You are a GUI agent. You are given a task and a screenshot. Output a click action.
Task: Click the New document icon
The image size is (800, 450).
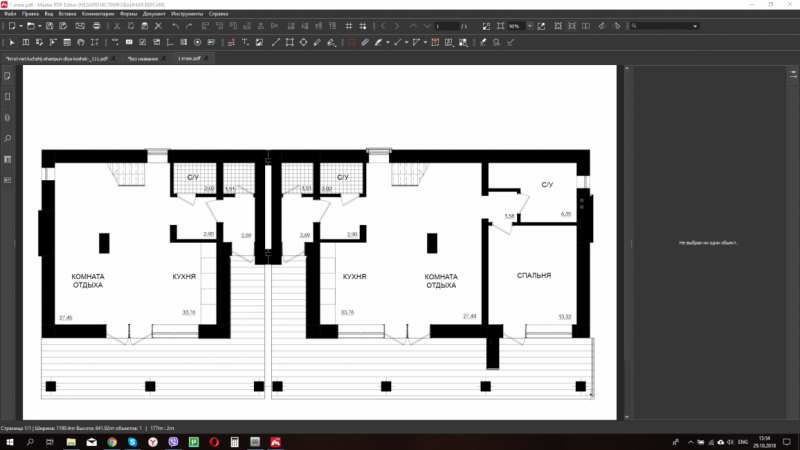pyautogui.click(x=12, y=26)
